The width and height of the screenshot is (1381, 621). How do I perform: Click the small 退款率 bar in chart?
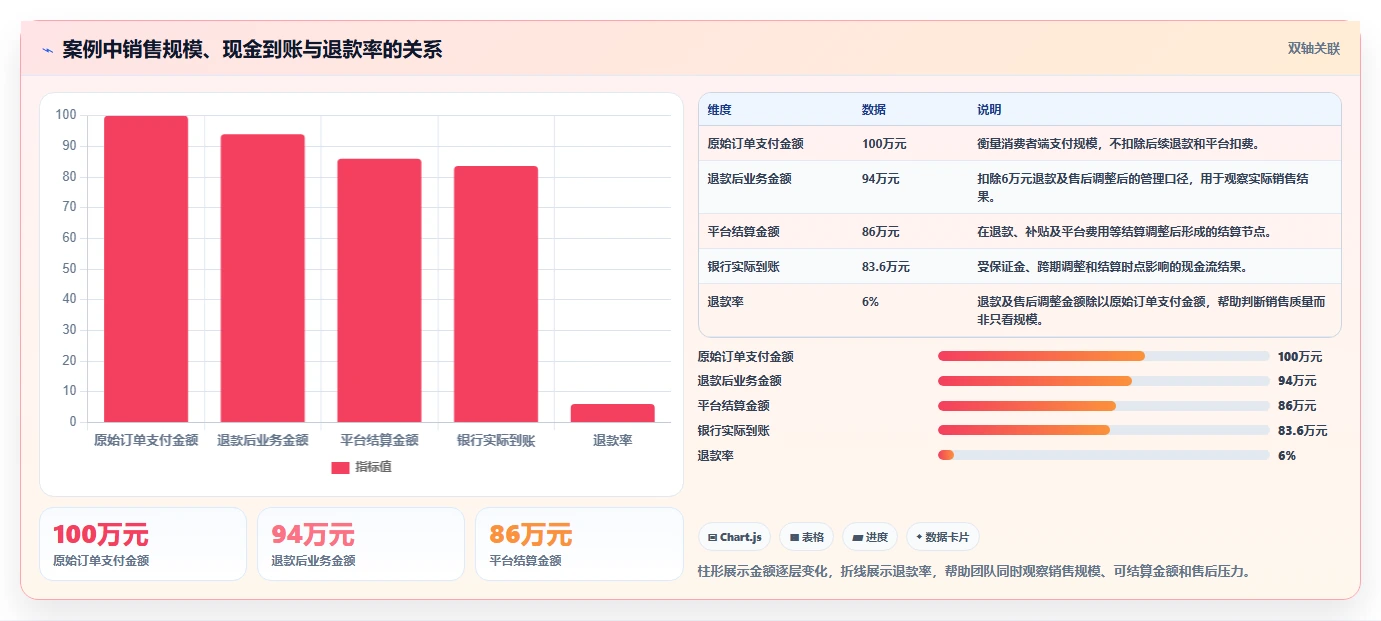pos(612,413)
